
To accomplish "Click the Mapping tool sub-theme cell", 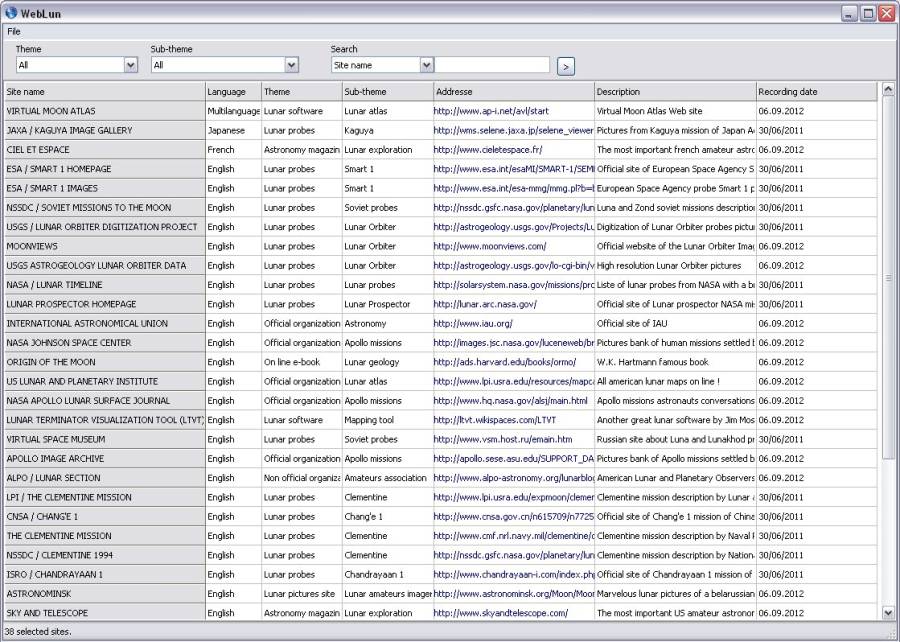I will (x=387, y=420).
